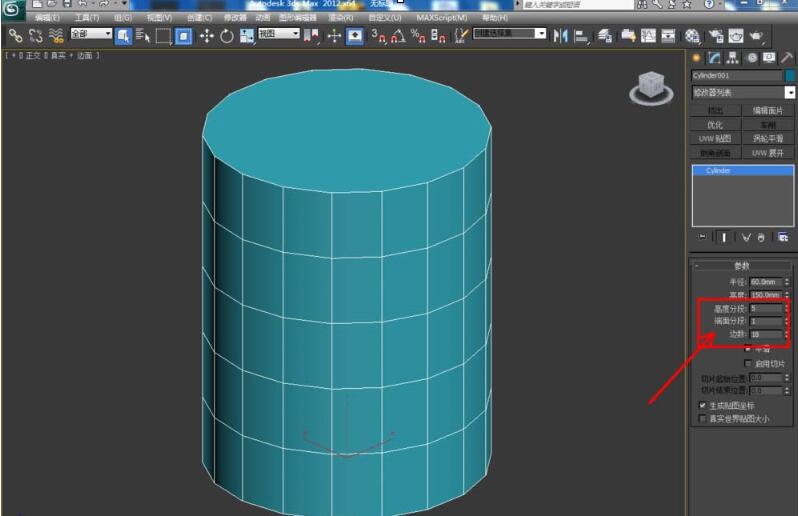798x516 pixels.
Task: Click the Configure Modifier Sets icon
Action: [x=783, y=237]
